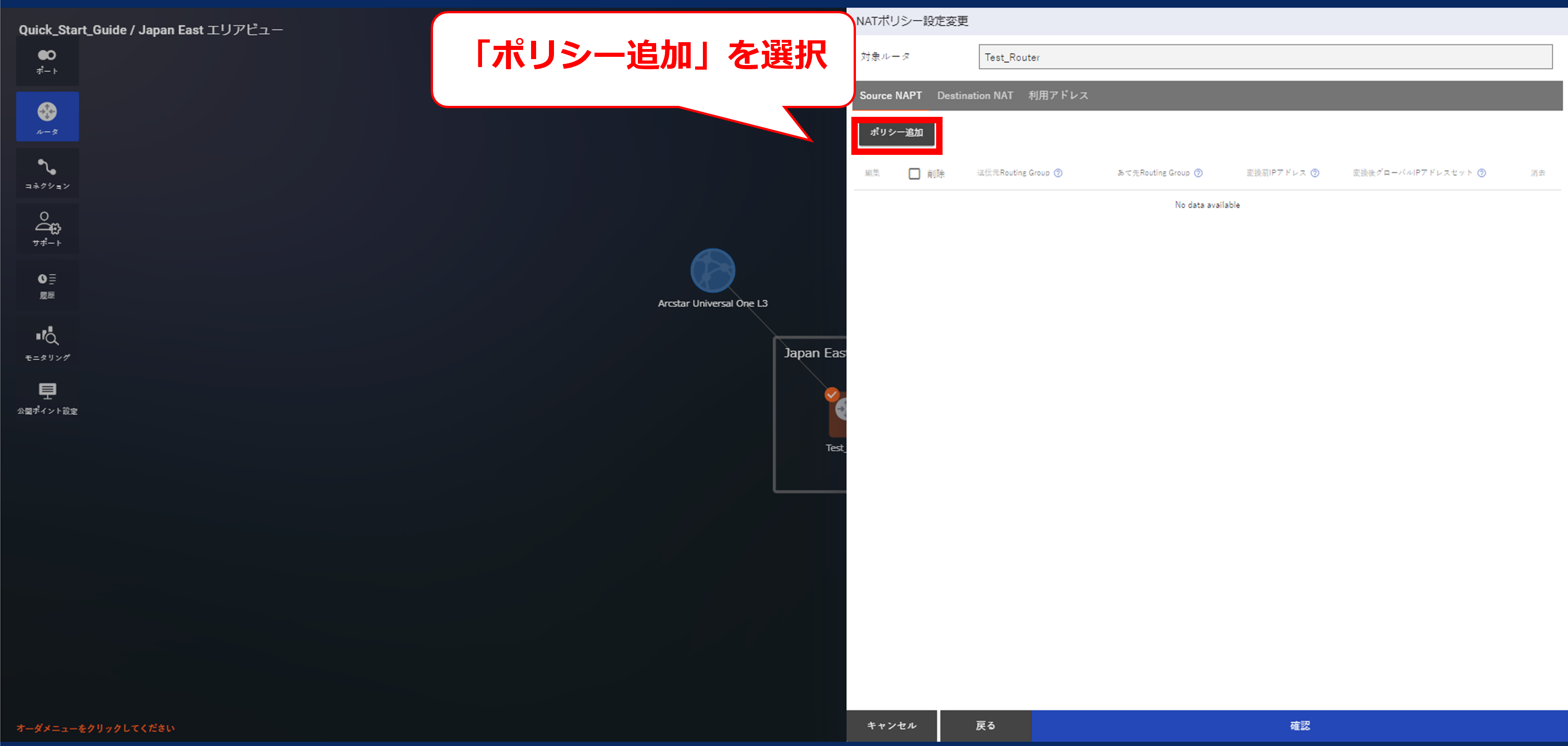Select the ルータ (Router) sidebar icon
Image resolution: width=1568 pixels, height=746 pixels.
pyautogui.click(x=47, y=117)
